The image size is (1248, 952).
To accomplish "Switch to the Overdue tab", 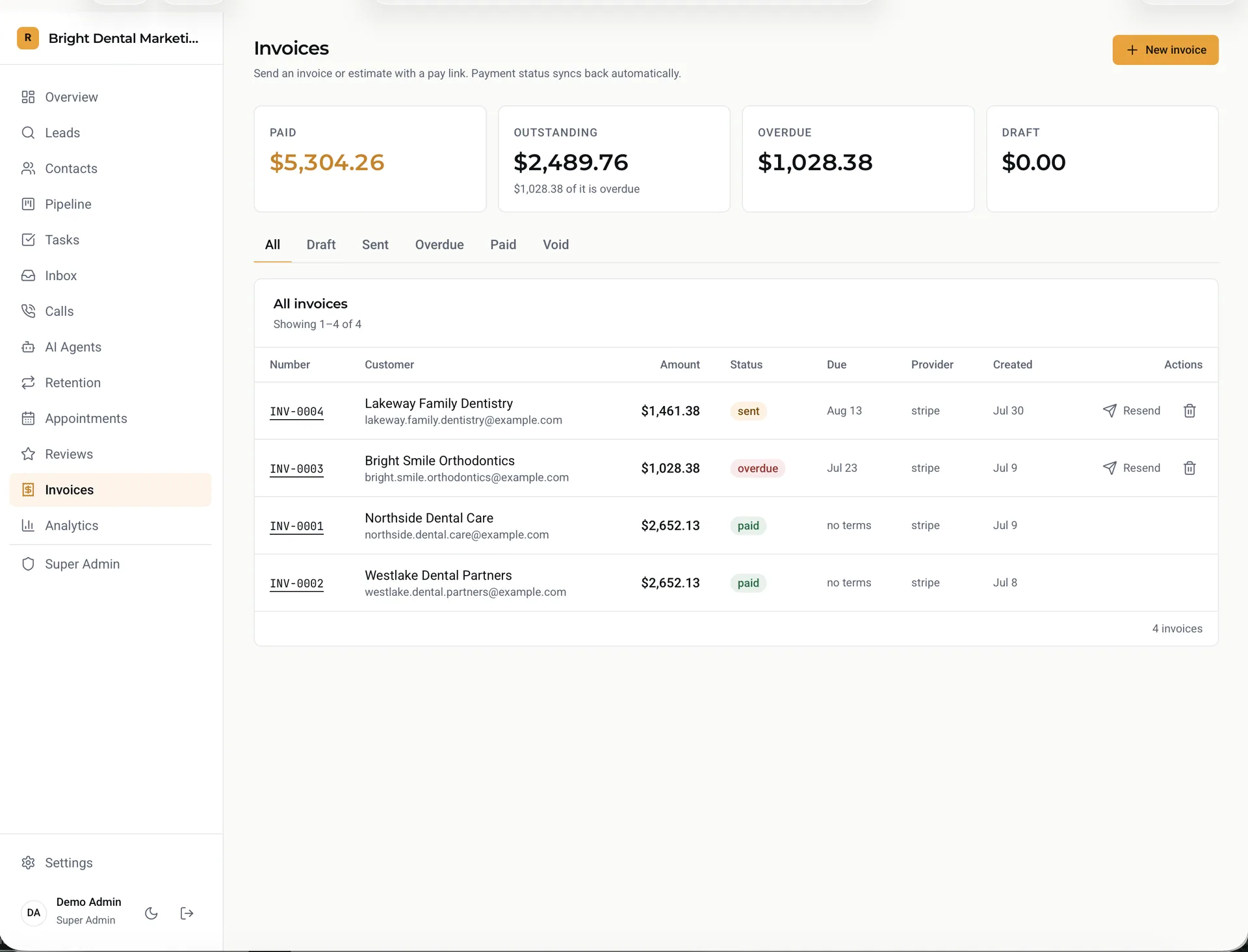I will pyautogui.click(x=439, y=245).
